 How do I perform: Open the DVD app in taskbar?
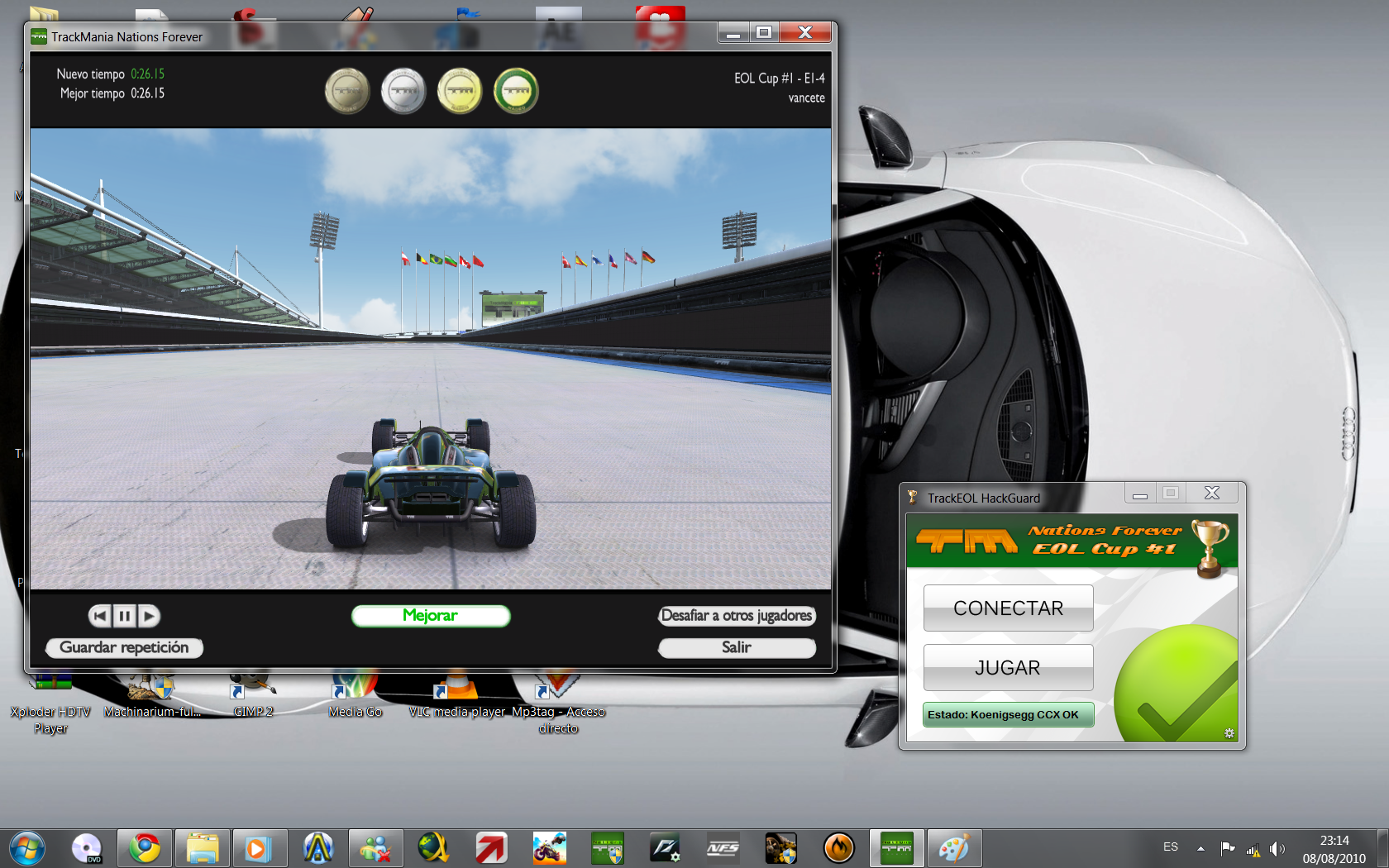click(x=87, y=848)
